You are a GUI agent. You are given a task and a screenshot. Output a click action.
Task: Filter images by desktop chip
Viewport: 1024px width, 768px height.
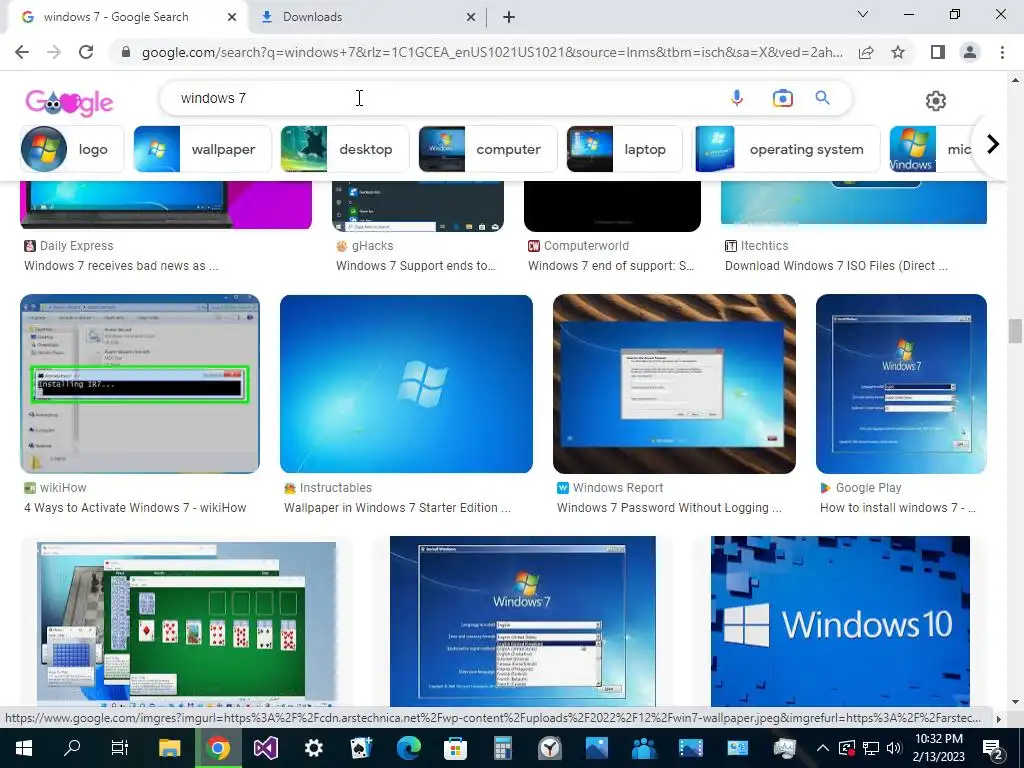[345, 149]
